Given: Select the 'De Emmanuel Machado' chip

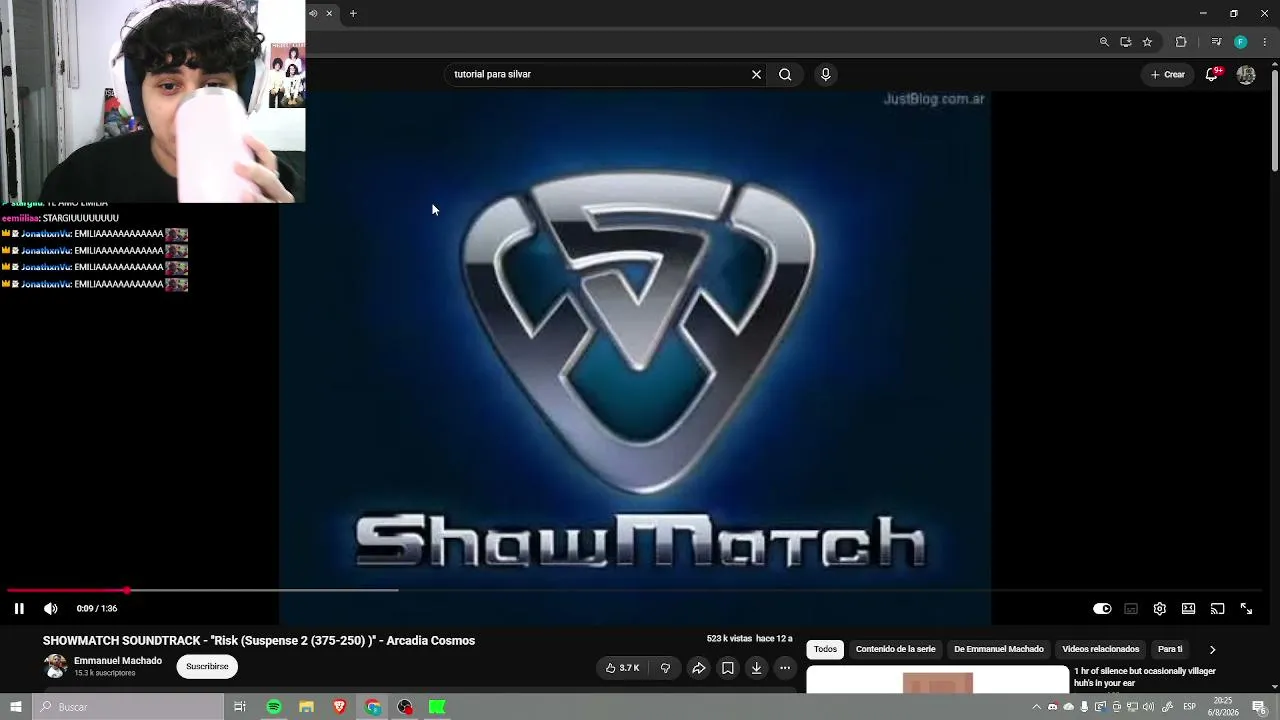Looking at the screenshot, I should pyautogui.click(x=998, y=649).
